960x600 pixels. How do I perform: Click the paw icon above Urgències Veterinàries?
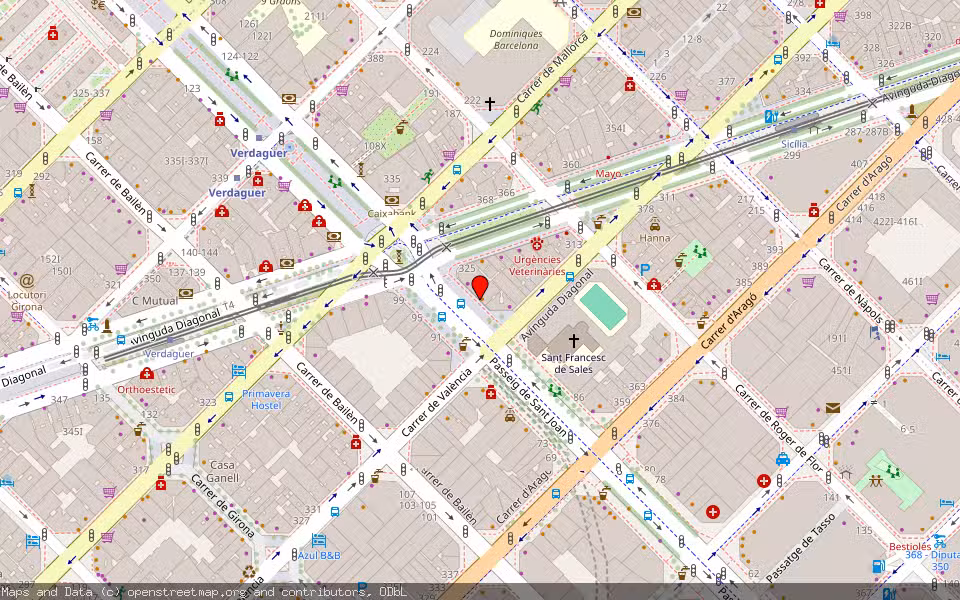537,244
